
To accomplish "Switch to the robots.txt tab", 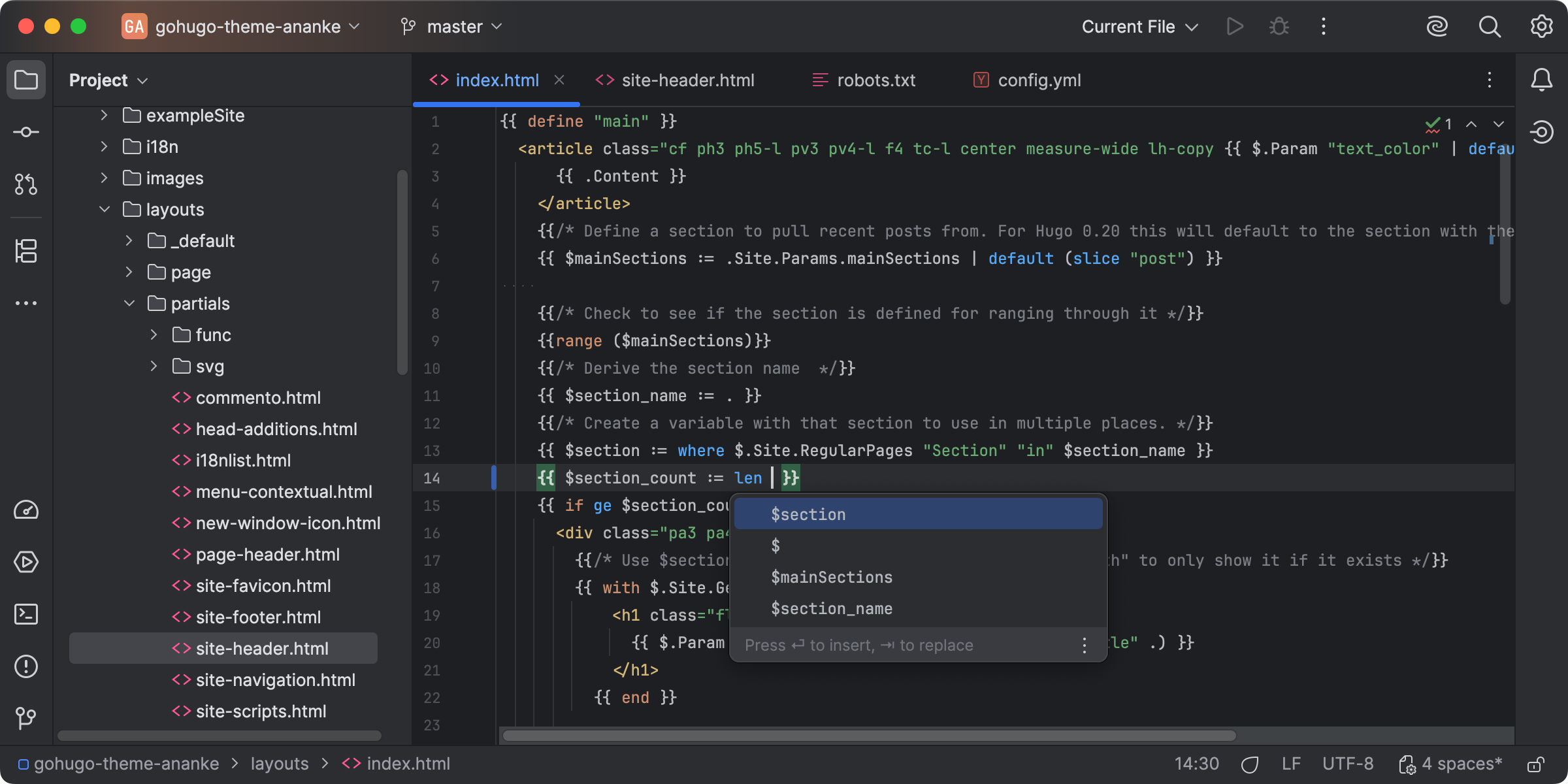I will point(863,80).
